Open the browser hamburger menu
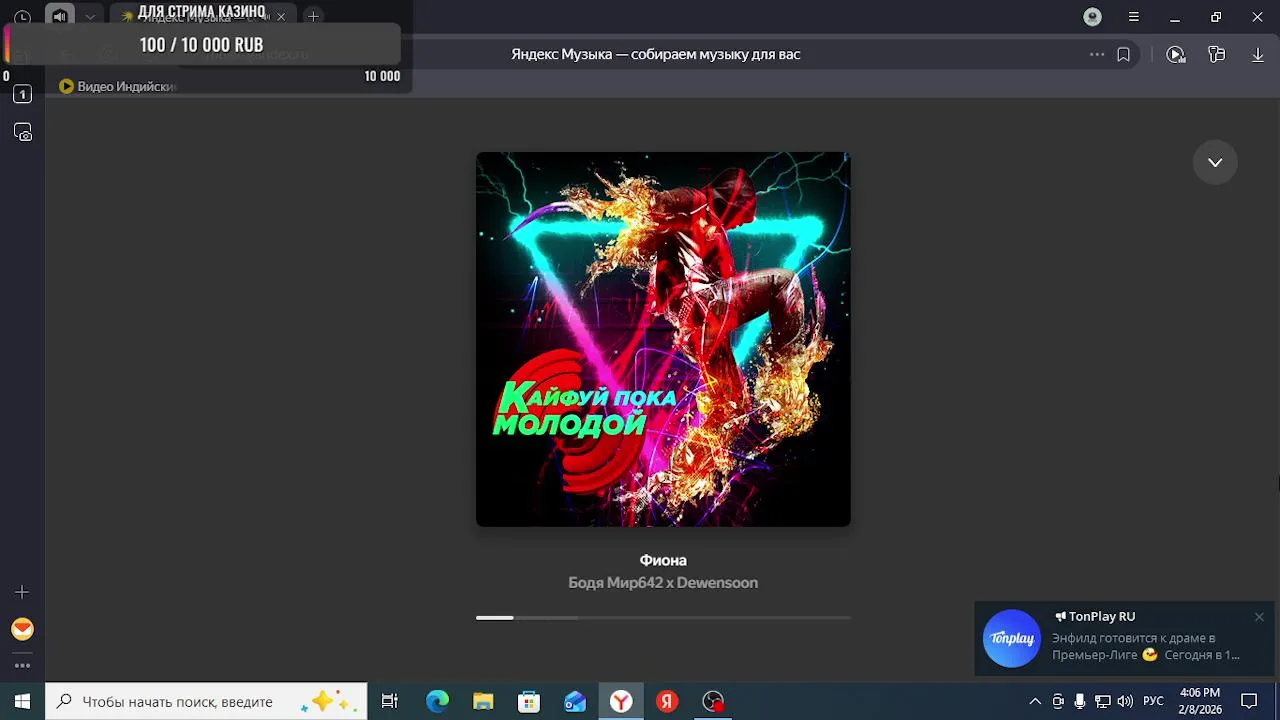Screen dimensions: 1280x720 point(1134,17)
